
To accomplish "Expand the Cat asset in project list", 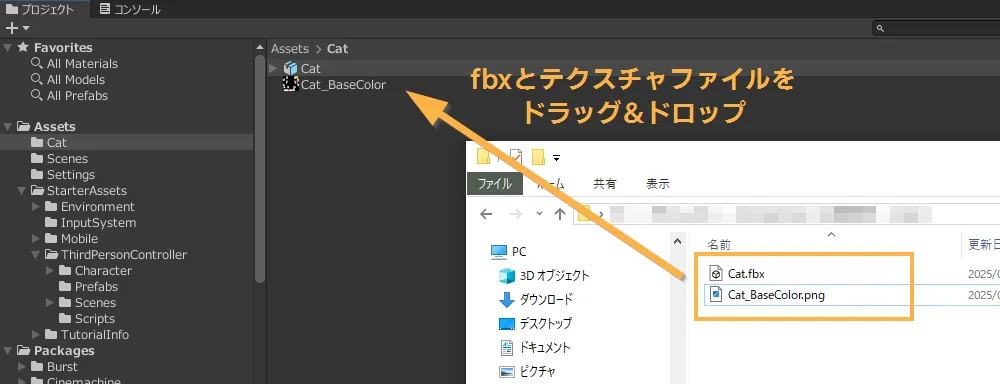I will pos(273,68).
